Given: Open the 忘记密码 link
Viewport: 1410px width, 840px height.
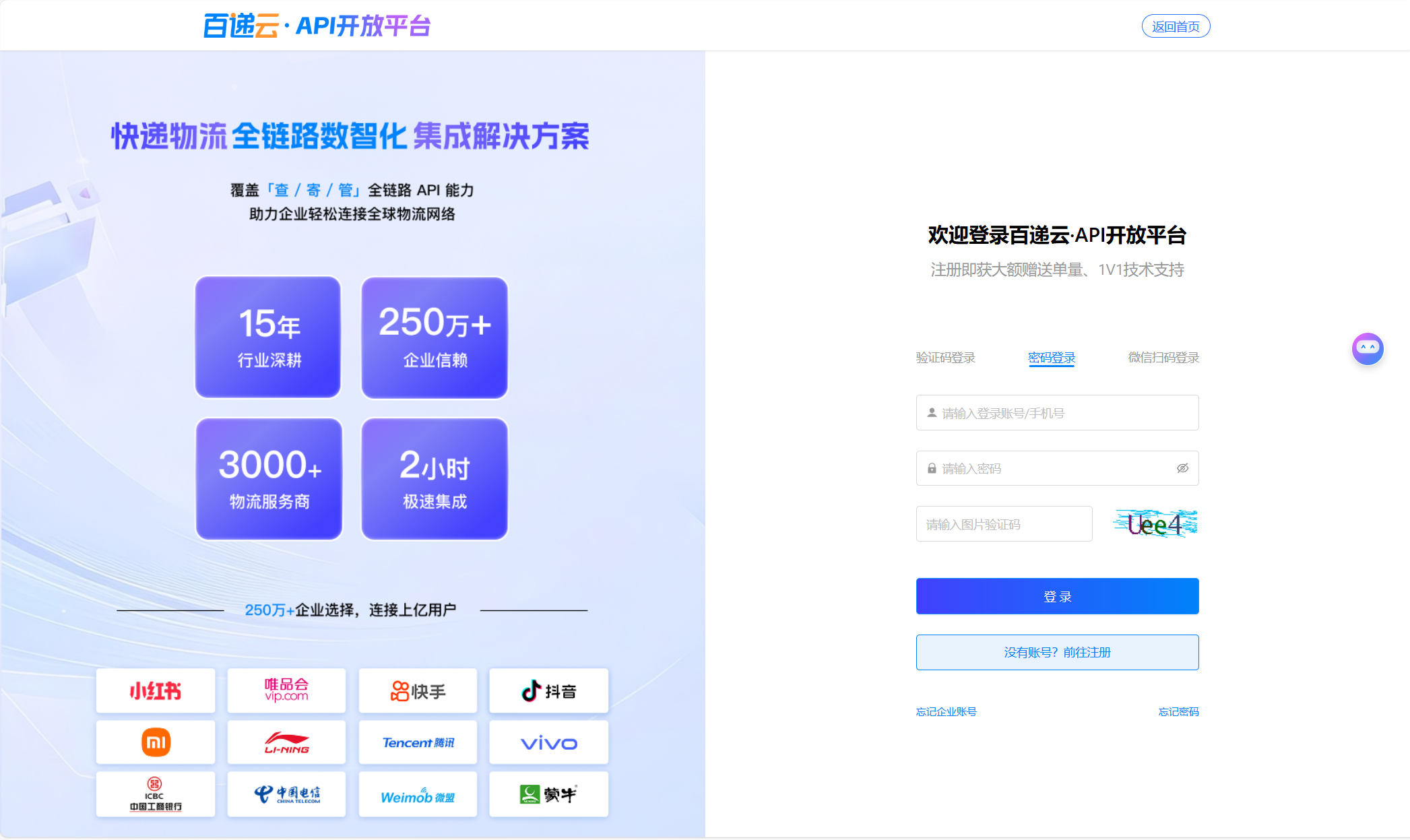Looking at the screenshot, I should click(x=1178, y=711).
